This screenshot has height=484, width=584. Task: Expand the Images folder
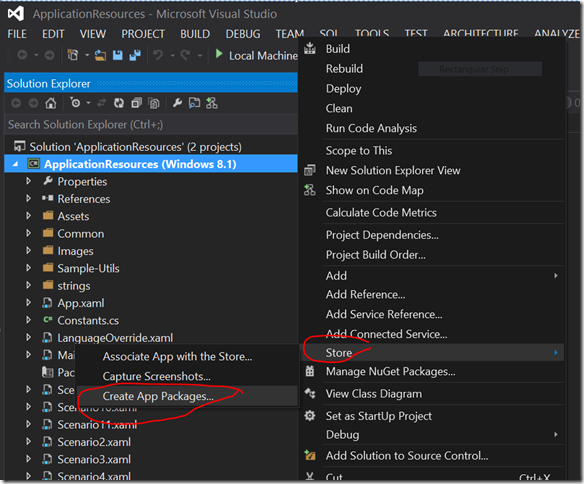tap(28, 251)
